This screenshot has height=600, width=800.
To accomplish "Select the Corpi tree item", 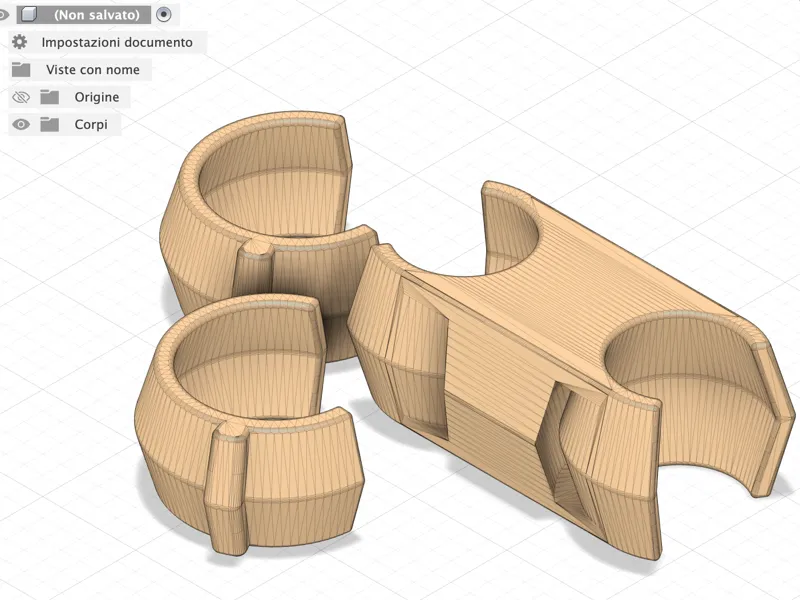I will click(91, 124).
